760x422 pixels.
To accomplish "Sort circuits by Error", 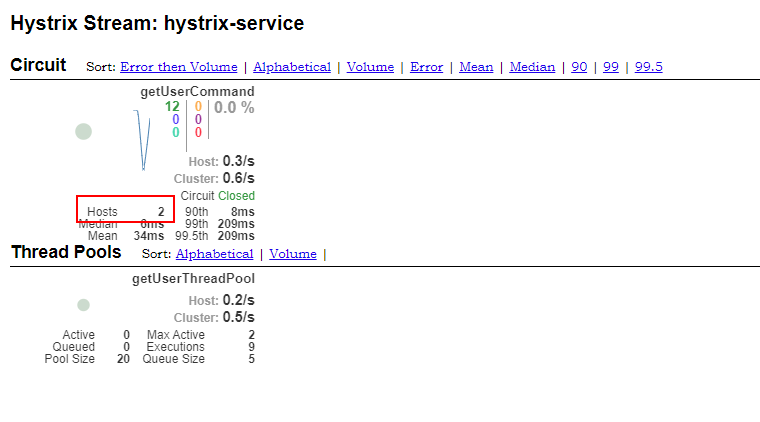I will [426, 67].
